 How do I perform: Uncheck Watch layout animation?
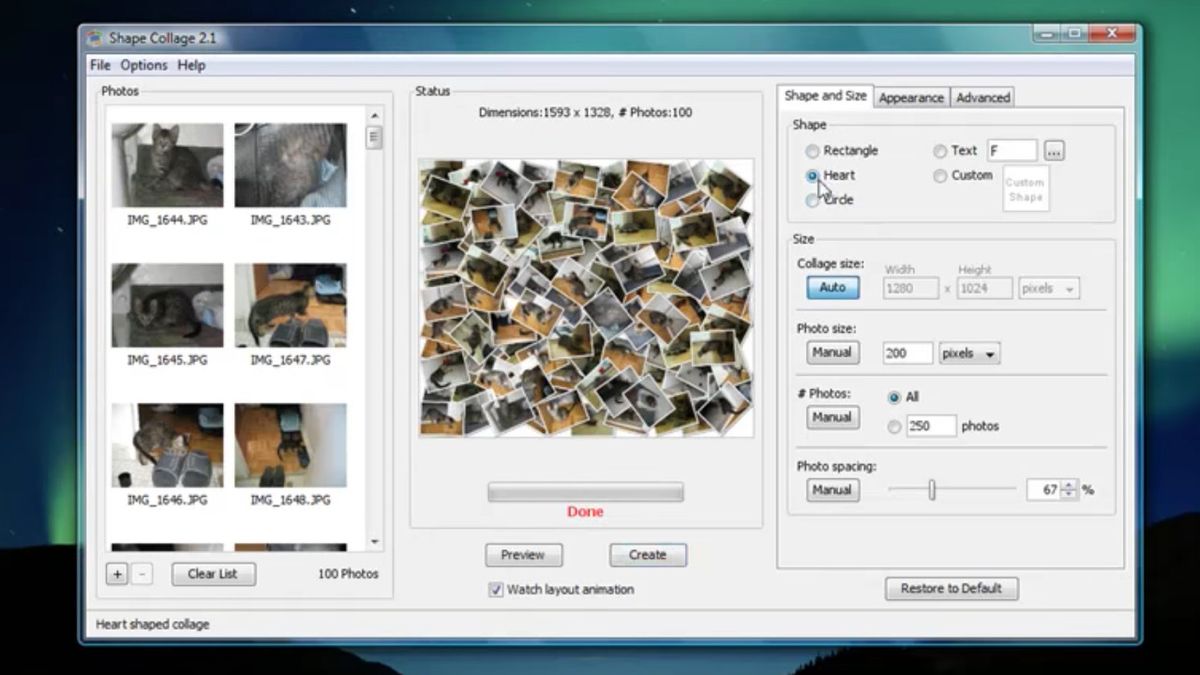click(495, 590)
